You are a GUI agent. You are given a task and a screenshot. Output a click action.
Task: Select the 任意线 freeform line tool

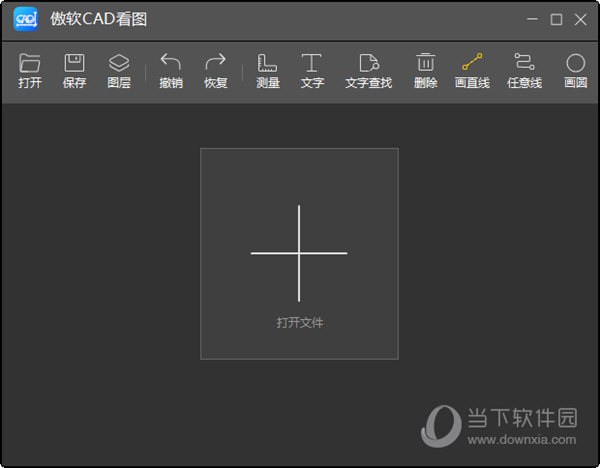[x=524, y=71]
